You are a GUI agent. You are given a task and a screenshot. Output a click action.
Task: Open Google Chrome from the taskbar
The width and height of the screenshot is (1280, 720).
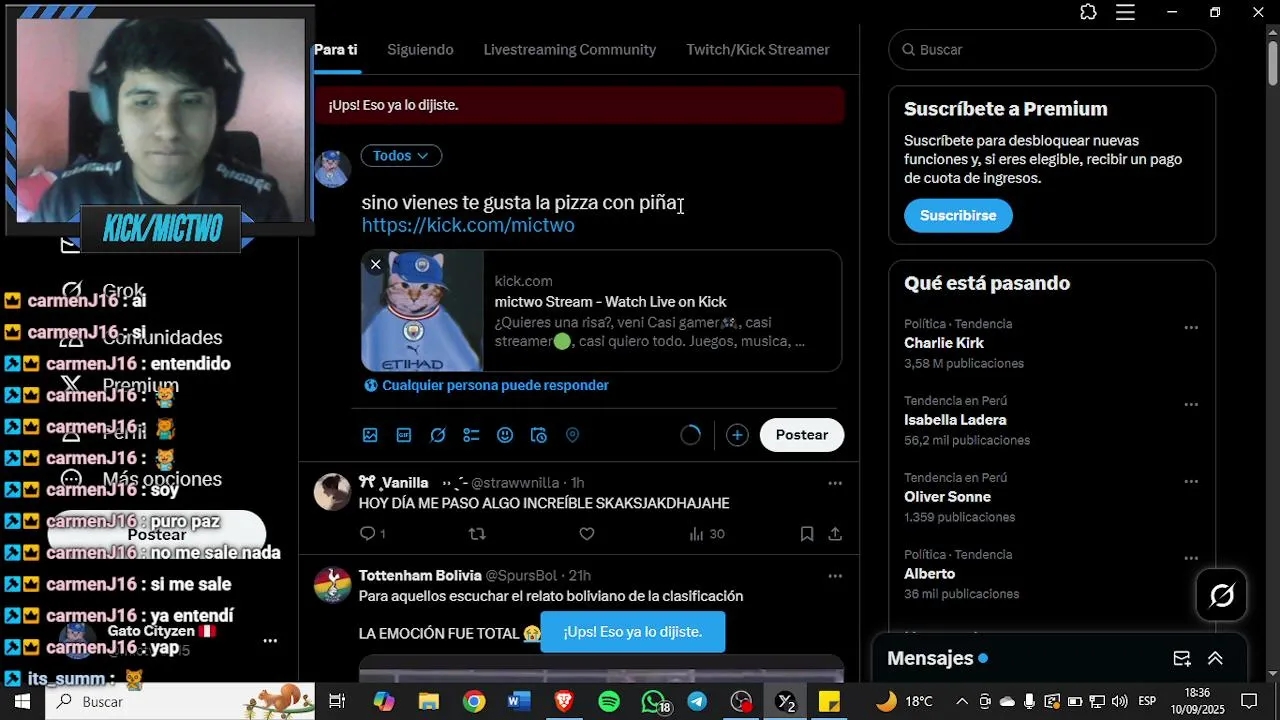point(474,702)
